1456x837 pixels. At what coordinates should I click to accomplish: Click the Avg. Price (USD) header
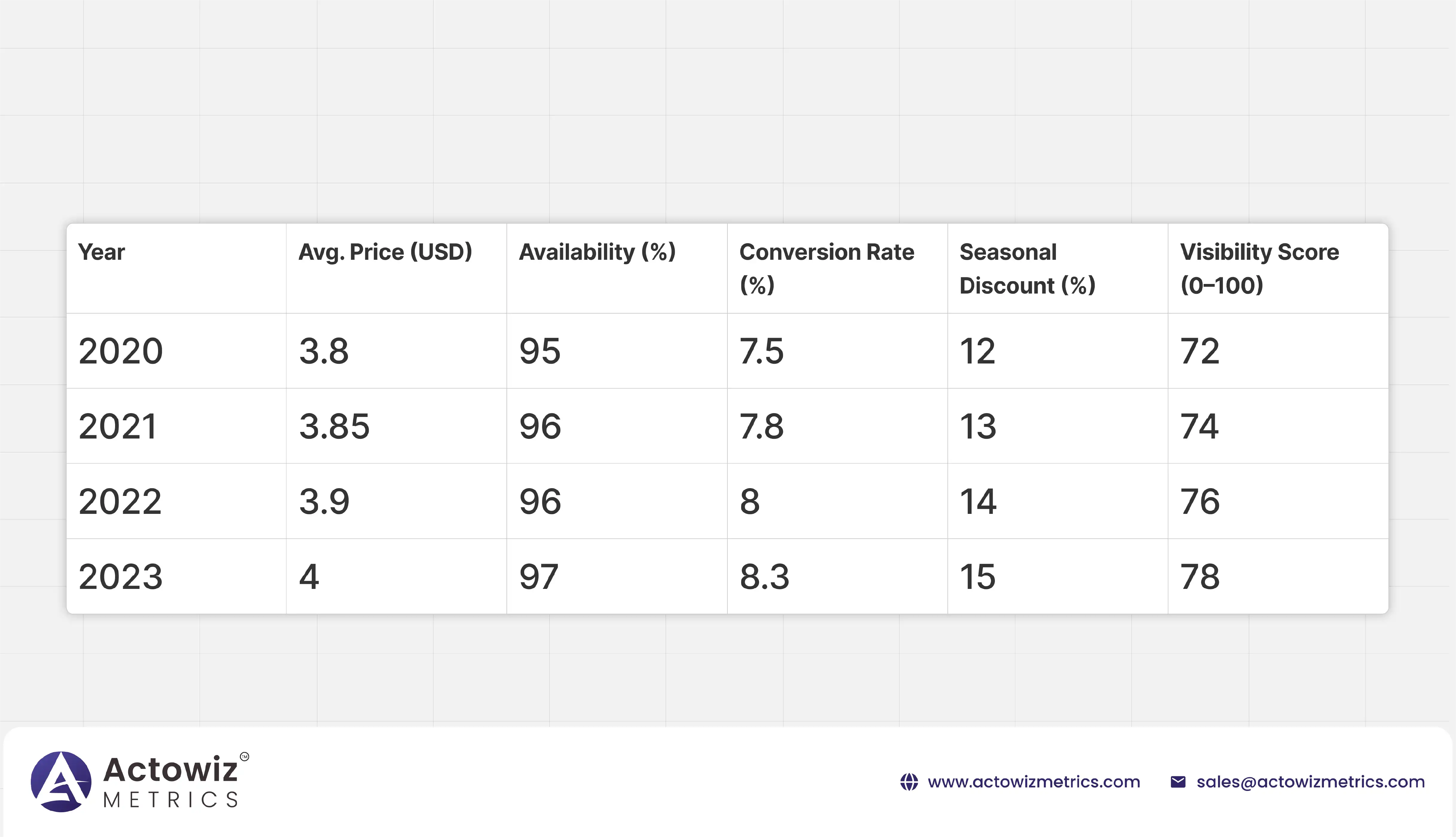pos(385,252)
